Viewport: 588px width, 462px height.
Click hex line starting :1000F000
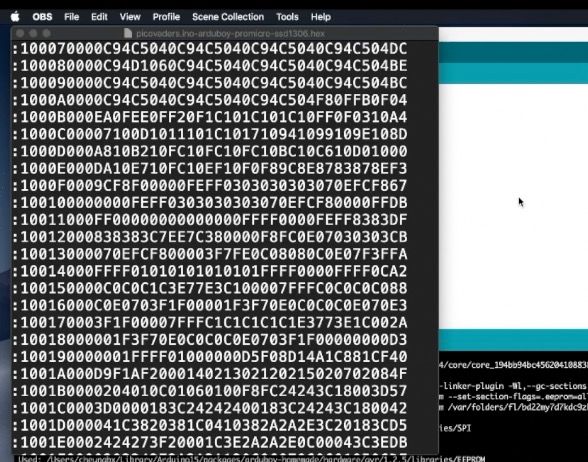[x=210, y=186]
